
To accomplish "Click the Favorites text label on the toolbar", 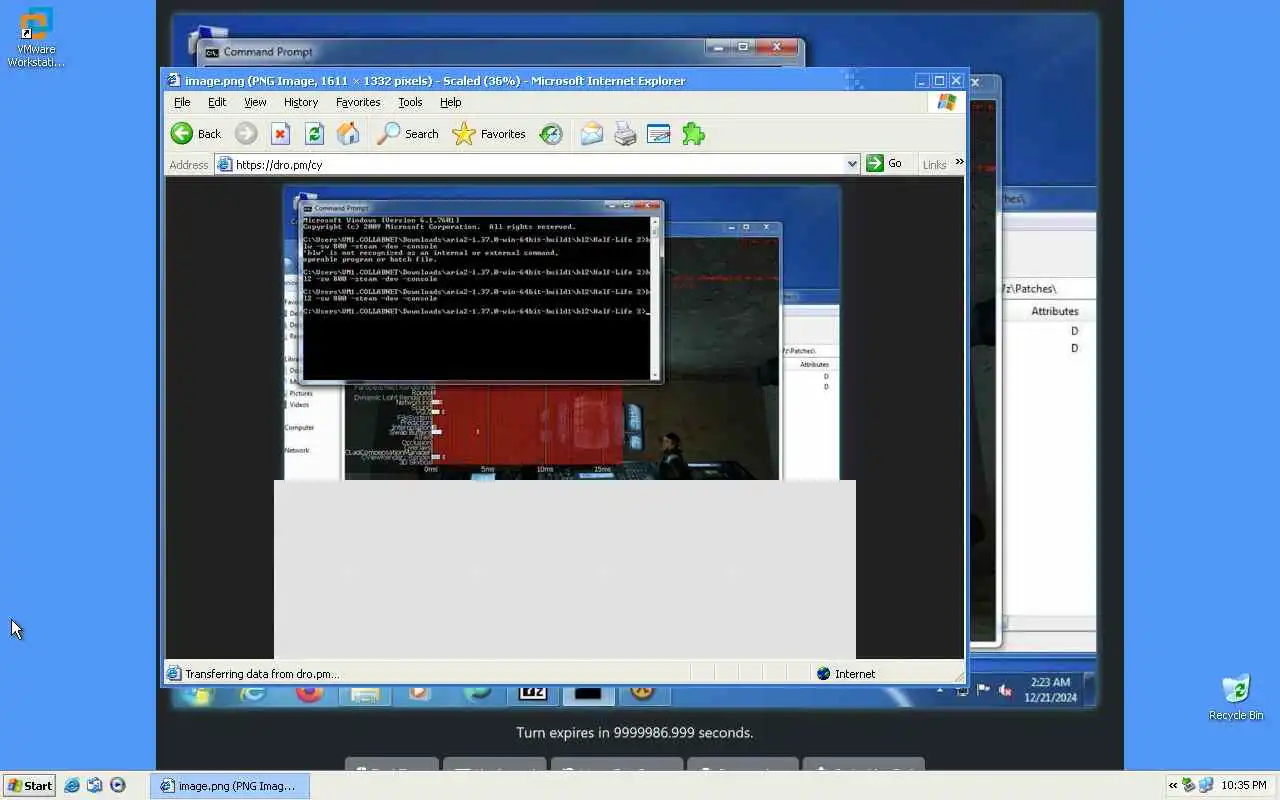I will click(503, 134).
